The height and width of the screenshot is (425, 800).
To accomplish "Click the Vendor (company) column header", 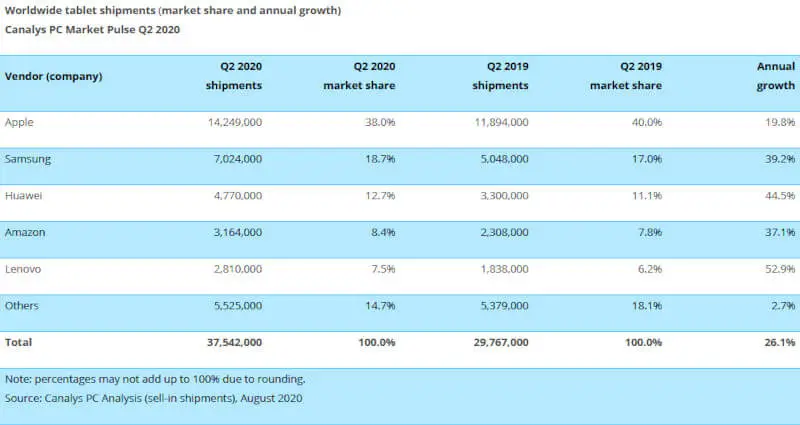I will 53,77.
